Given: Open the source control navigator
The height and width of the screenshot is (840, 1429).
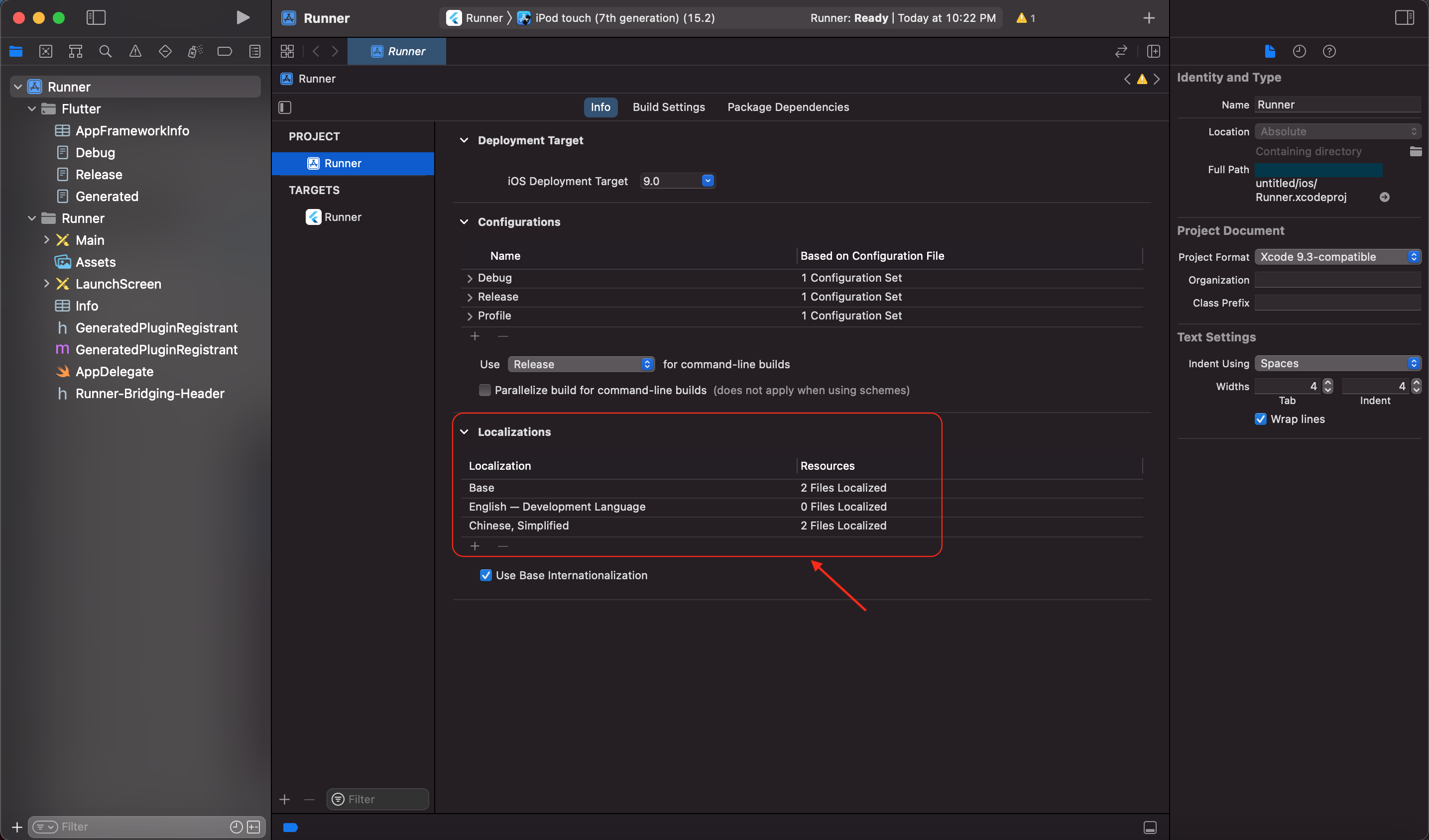Looking at the screenshot, I should click(x=46, y=52).
